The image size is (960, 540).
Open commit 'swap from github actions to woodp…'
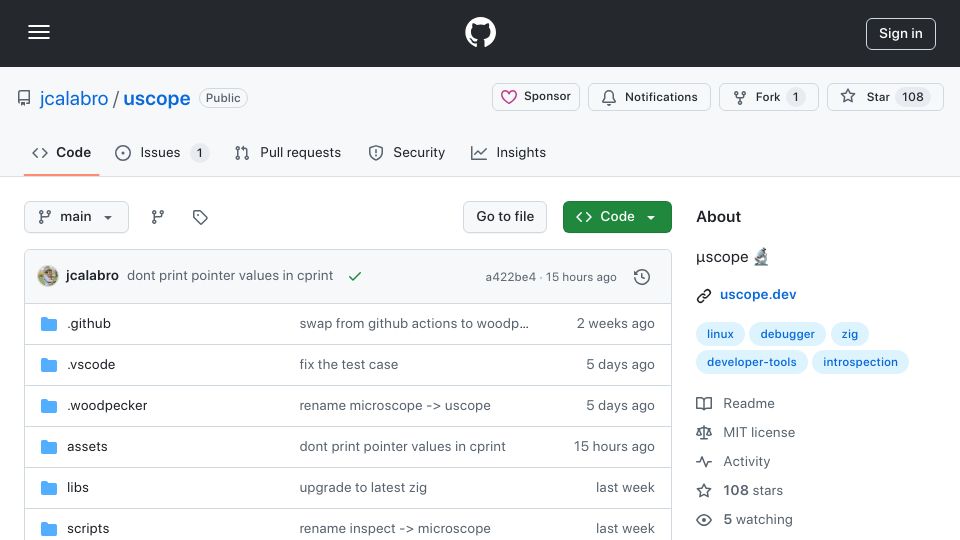(414, 323)
